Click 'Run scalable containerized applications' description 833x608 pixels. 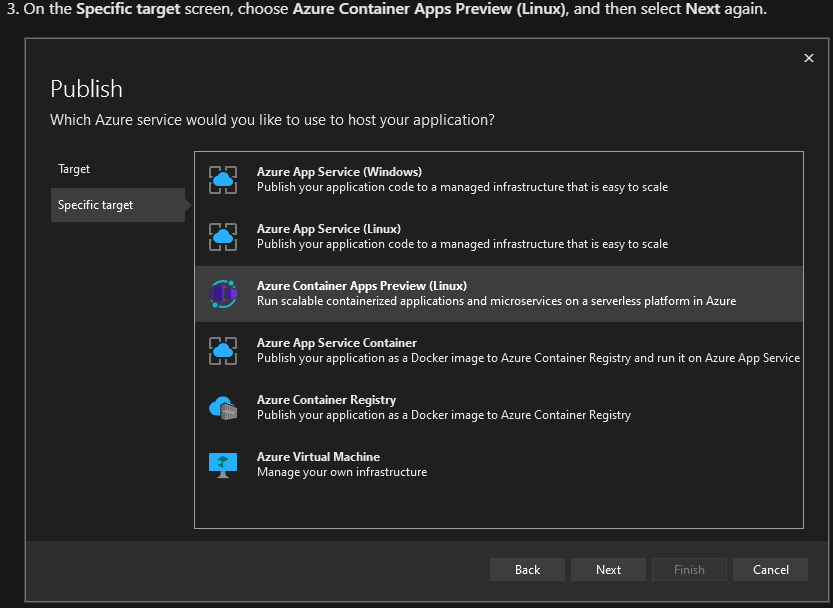497,301
